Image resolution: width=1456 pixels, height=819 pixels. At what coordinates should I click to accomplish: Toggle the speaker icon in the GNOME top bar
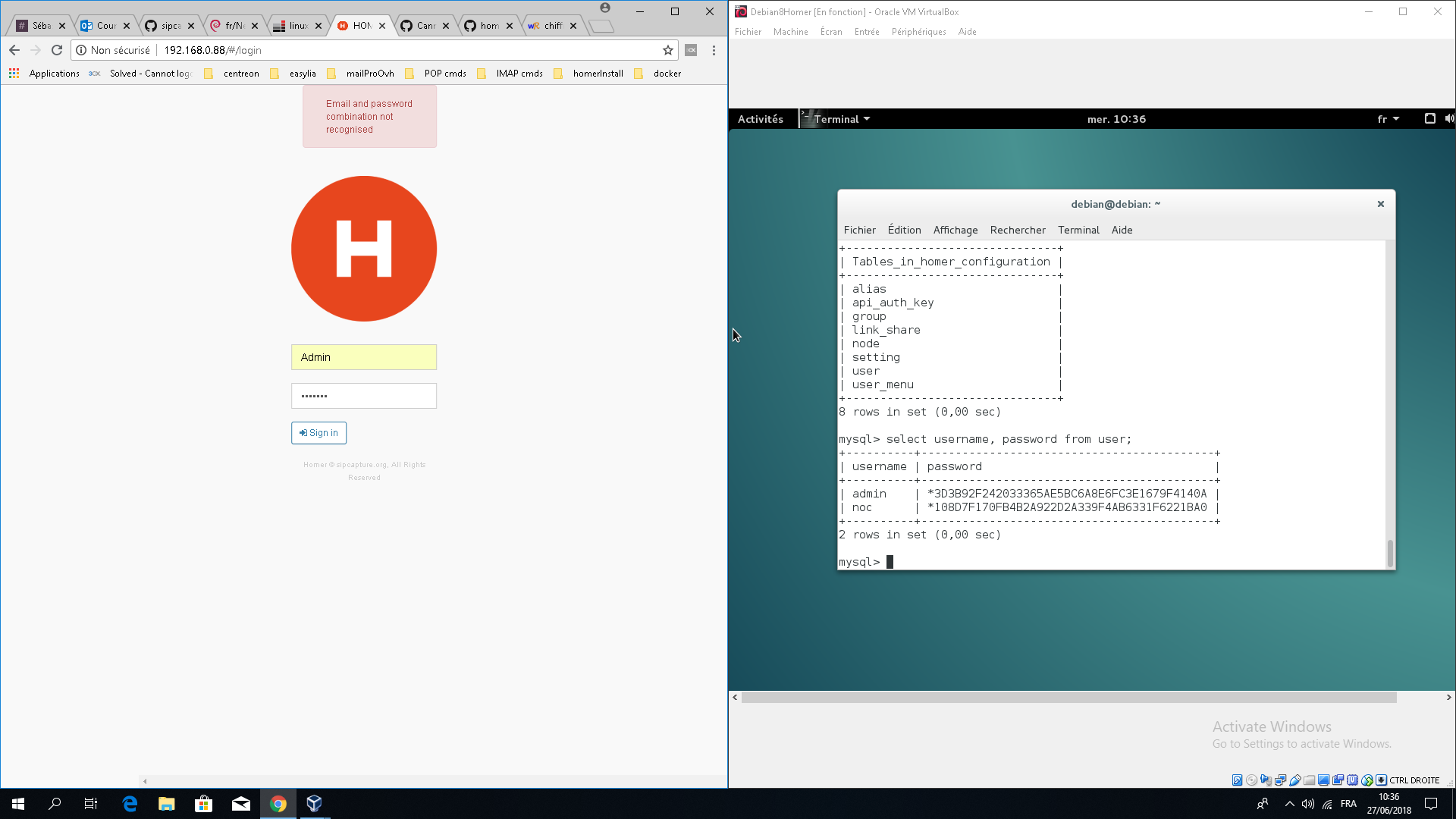1449,119
